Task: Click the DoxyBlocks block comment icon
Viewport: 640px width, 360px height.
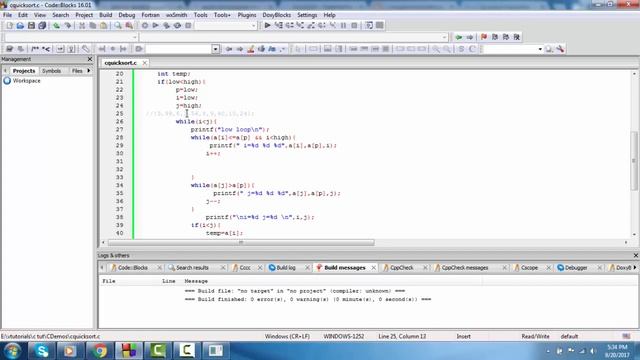Action: tap(35, 49)
